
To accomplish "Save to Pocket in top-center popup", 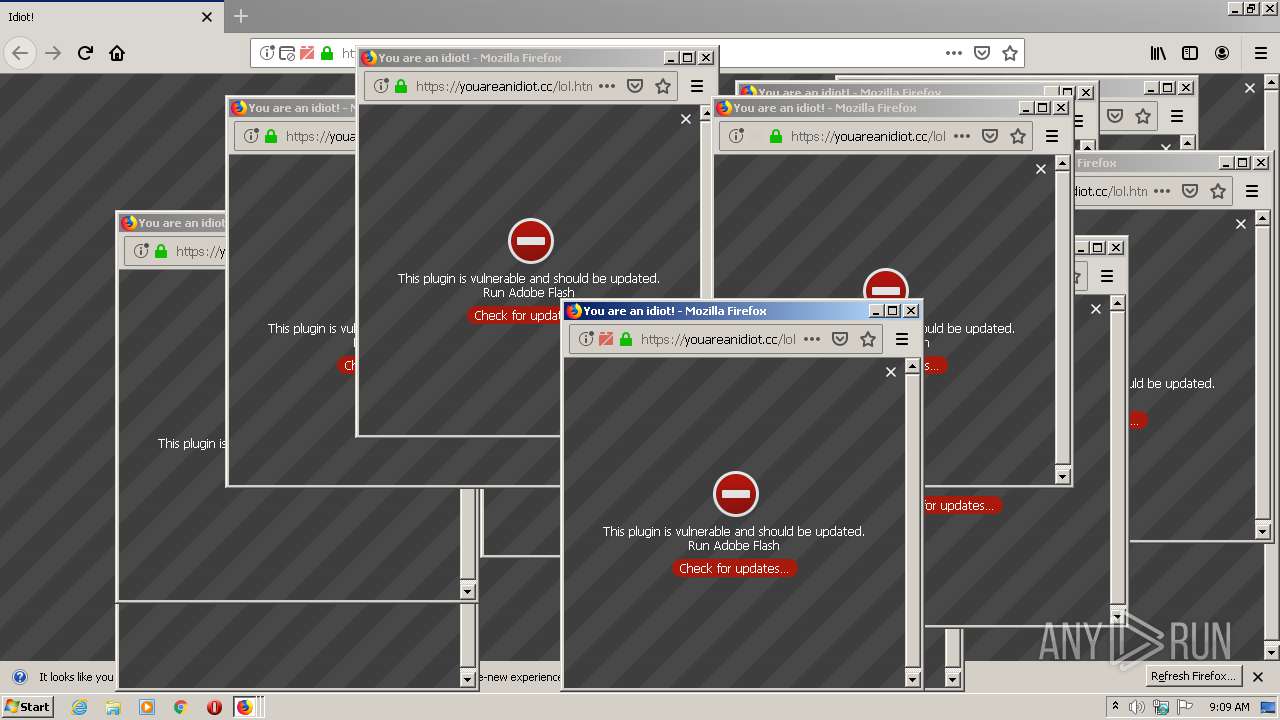I will click(634, 86).
